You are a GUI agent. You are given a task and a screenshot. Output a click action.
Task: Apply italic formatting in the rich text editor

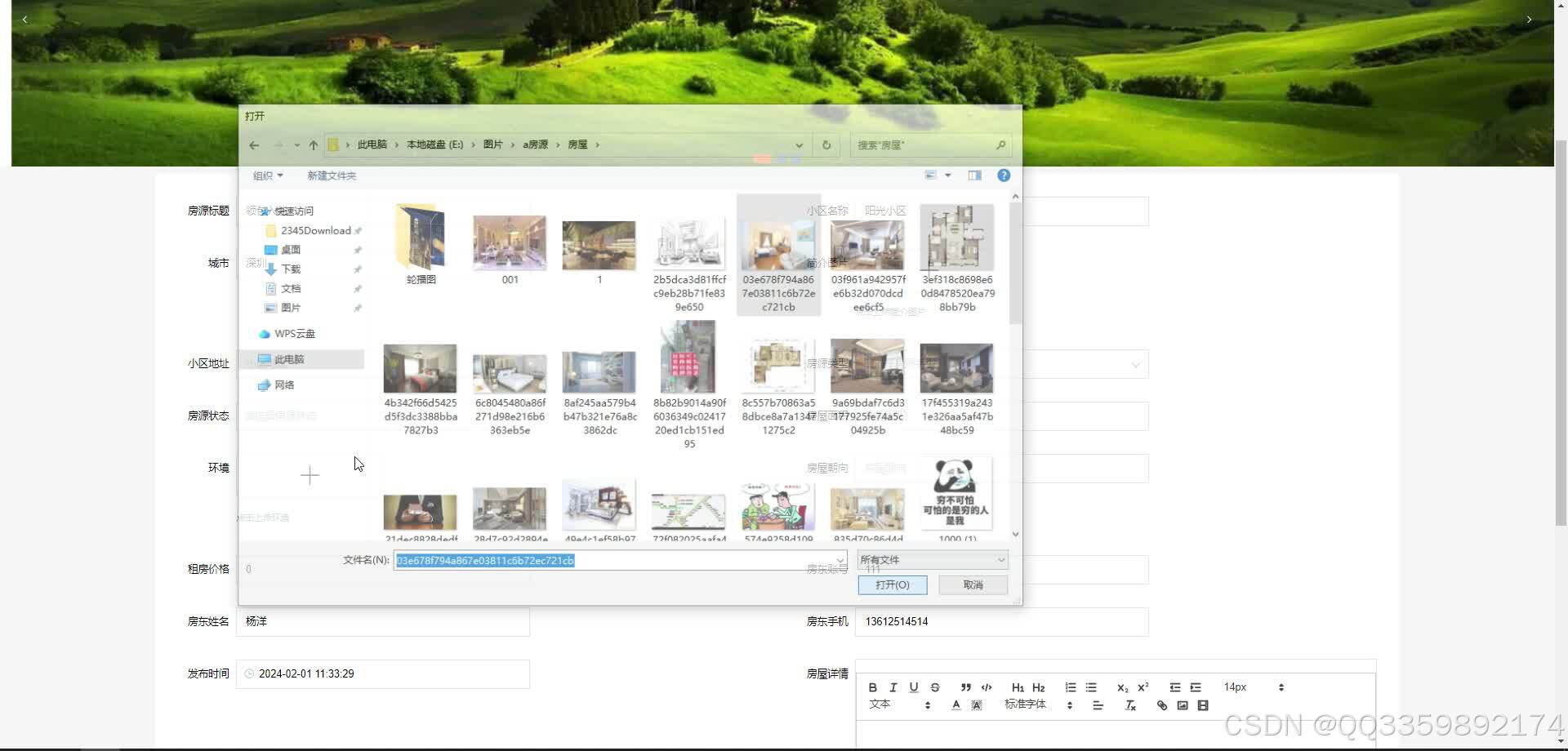[x=893, y=687]
